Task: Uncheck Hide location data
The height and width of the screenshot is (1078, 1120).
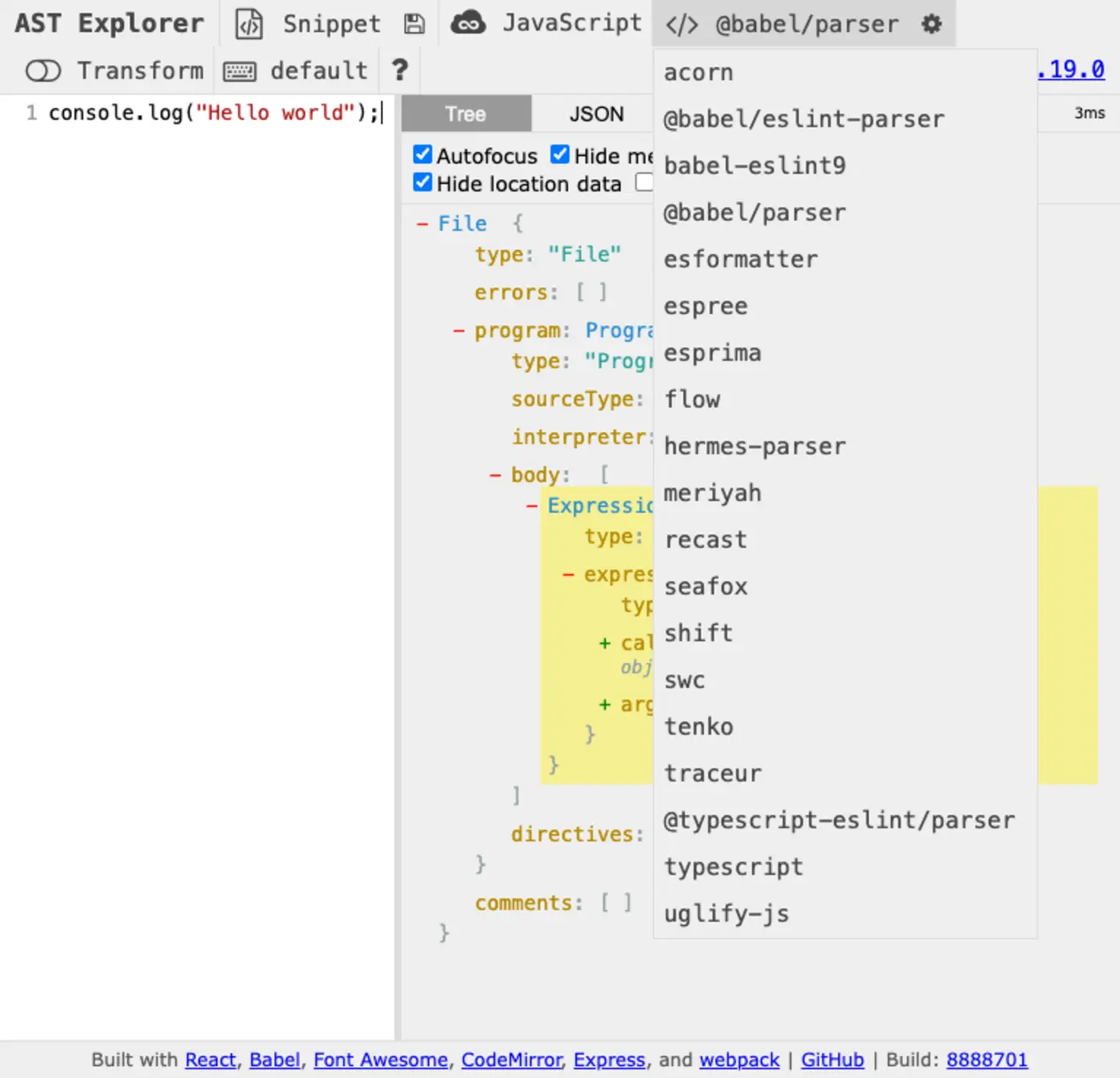Action: pos(422,182)
